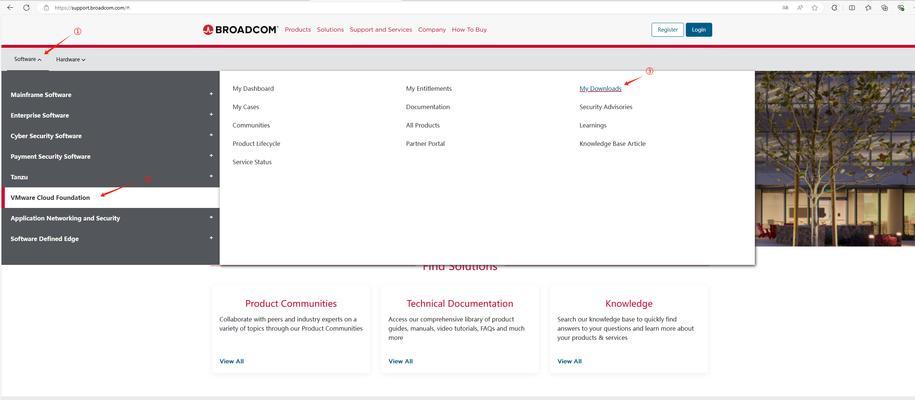915x400 pixels.
Task: Collapse the Software dropdown menu
Action: [x=27, y=59]
